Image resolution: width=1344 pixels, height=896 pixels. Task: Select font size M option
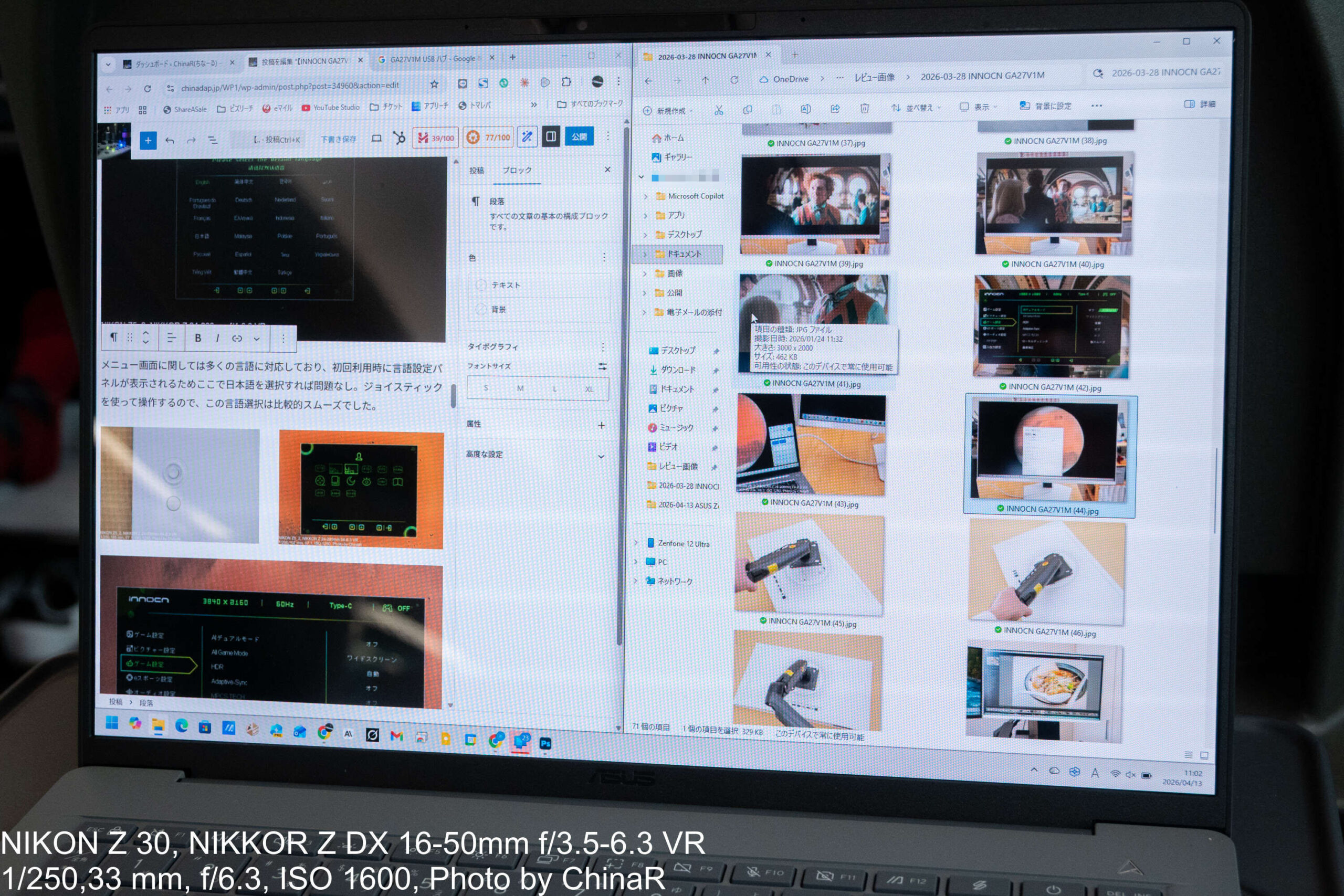[x=520, y=388]
